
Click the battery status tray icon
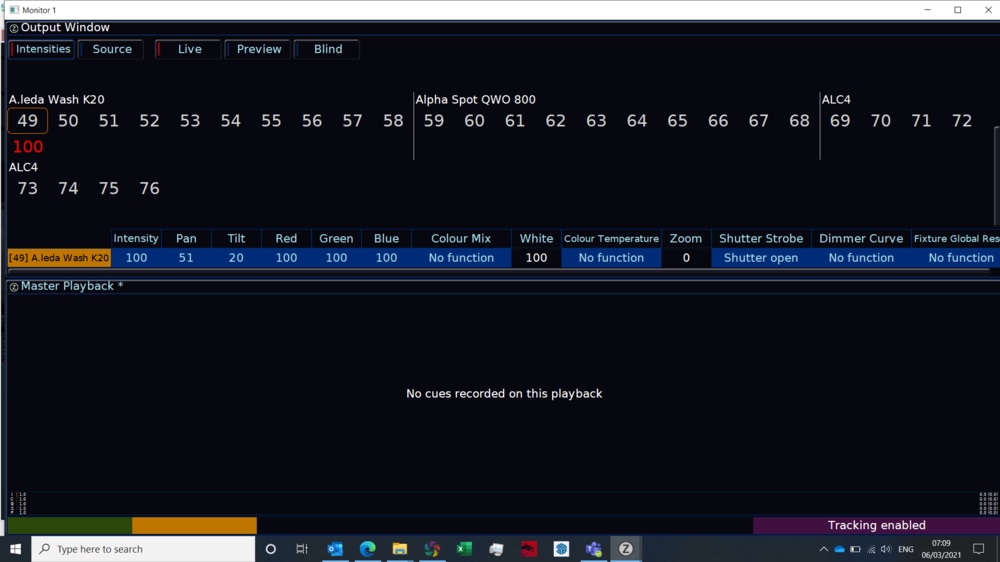pos(855,549)
